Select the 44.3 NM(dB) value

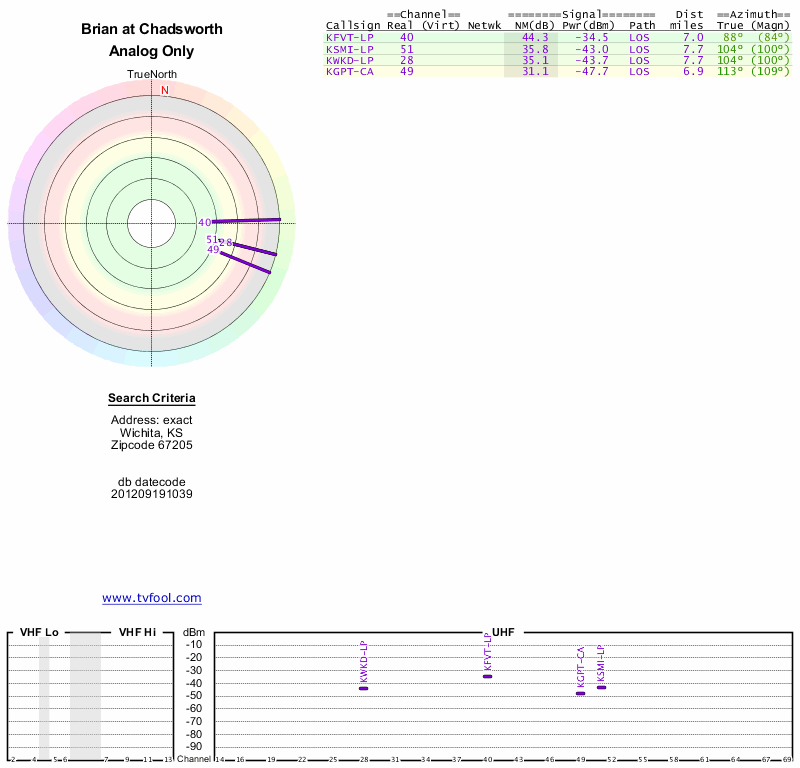coord(535,37)
